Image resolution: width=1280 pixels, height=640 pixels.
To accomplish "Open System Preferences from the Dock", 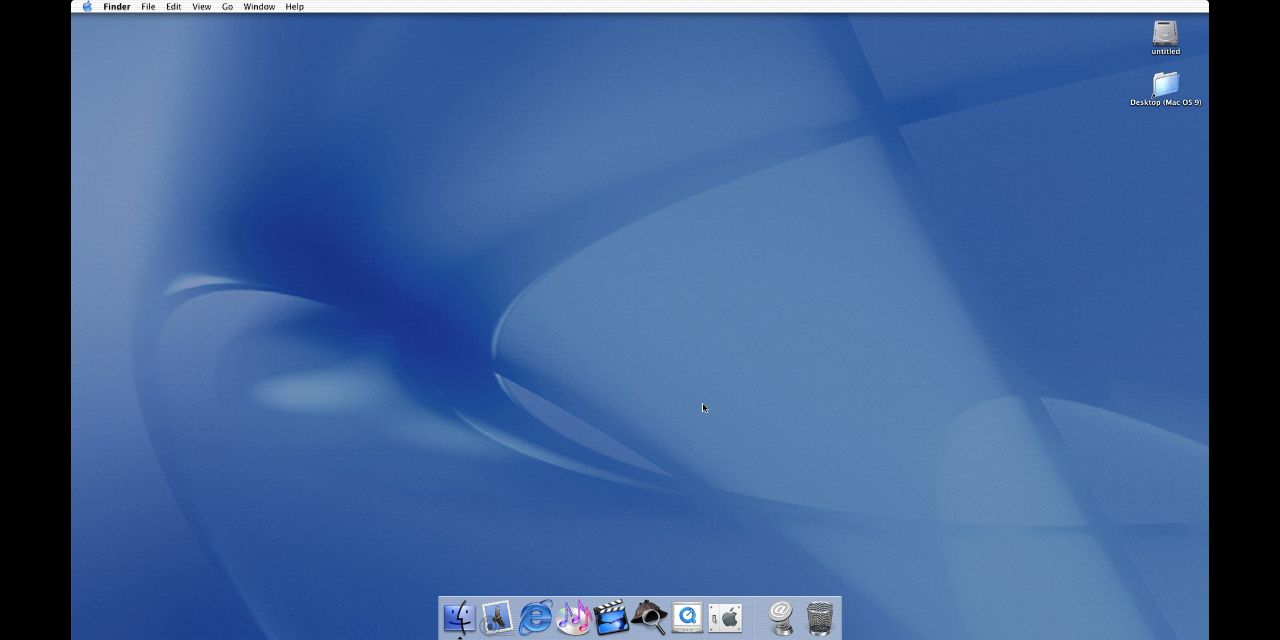I will click(725, 617).
